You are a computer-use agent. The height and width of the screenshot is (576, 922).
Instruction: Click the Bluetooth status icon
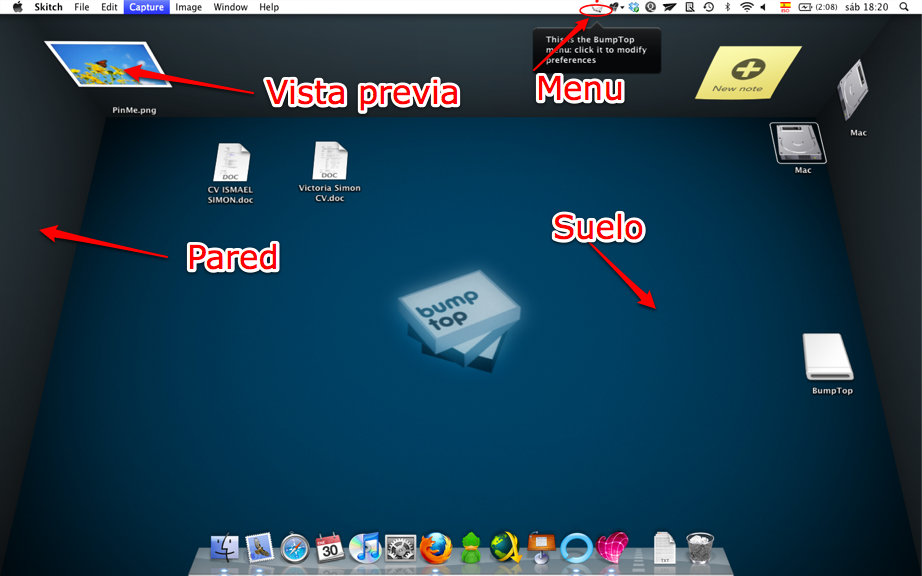click(x=727, y=7)
